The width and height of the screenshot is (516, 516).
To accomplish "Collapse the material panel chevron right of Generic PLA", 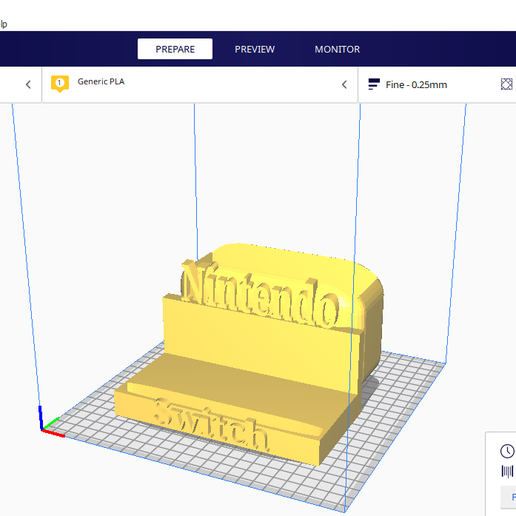I will point(344,85).
